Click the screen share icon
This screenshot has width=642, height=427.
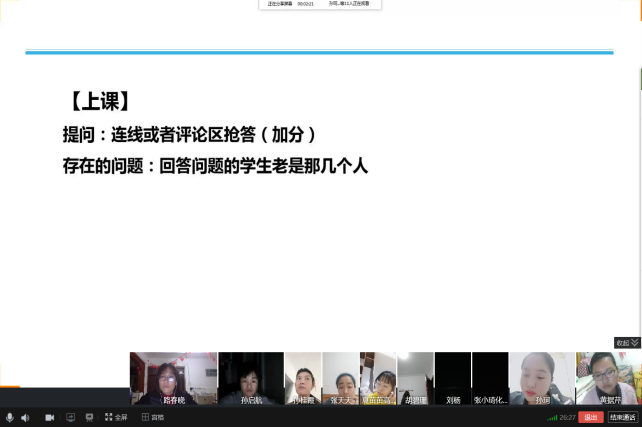(x=69, y=417)
